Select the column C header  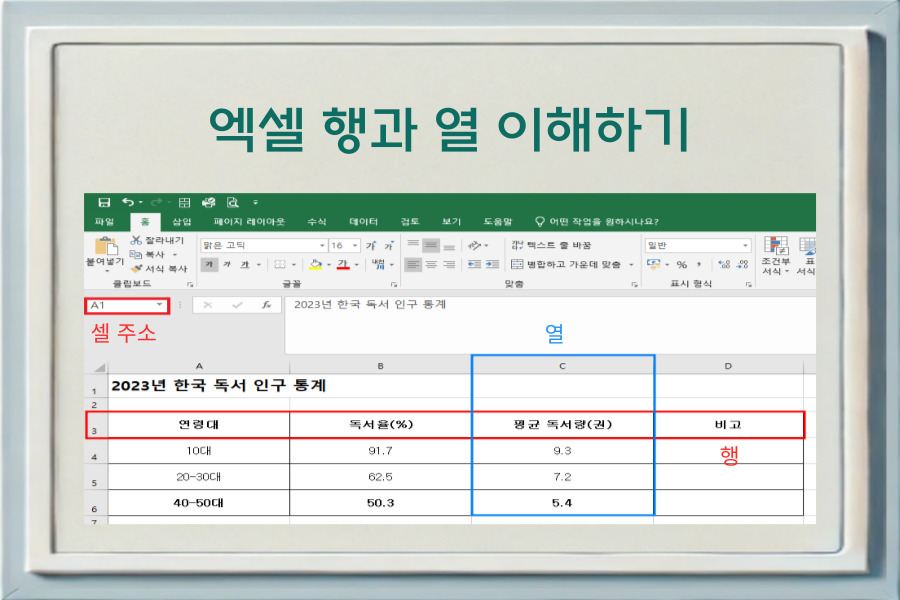pos(562,366)
